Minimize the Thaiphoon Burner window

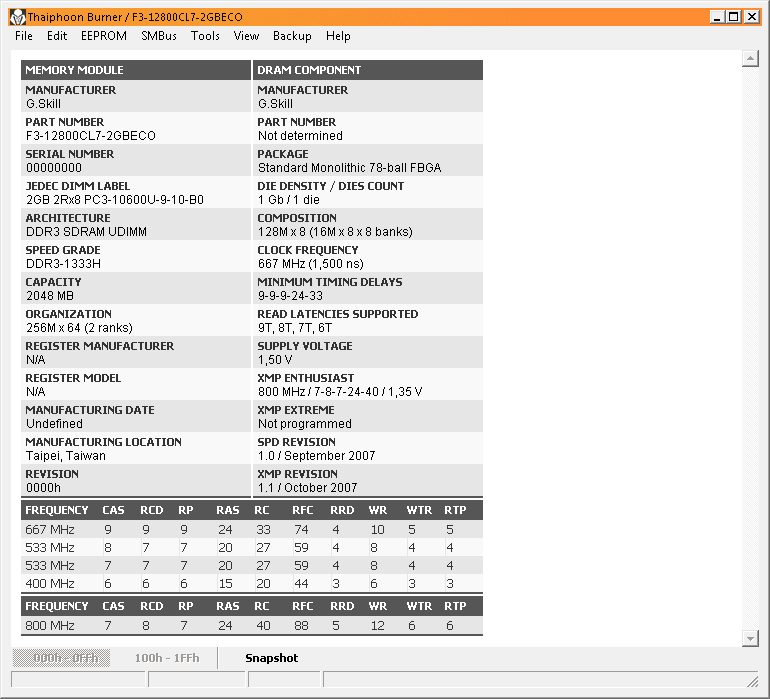click(717, 17)
